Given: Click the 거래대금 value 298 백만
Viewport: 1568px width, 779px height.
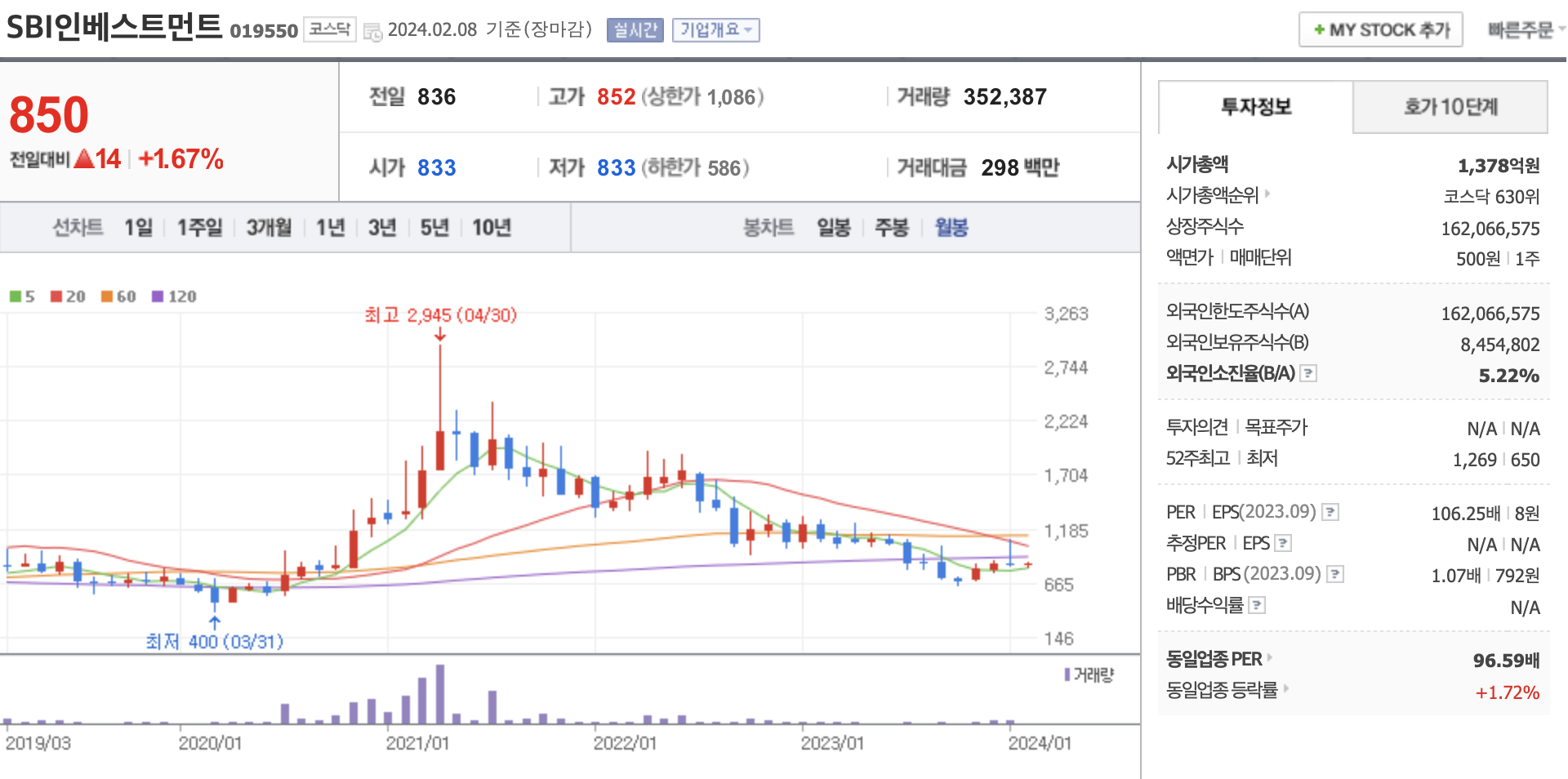Looking at the screenshot, I should (x=1020, y=167).
